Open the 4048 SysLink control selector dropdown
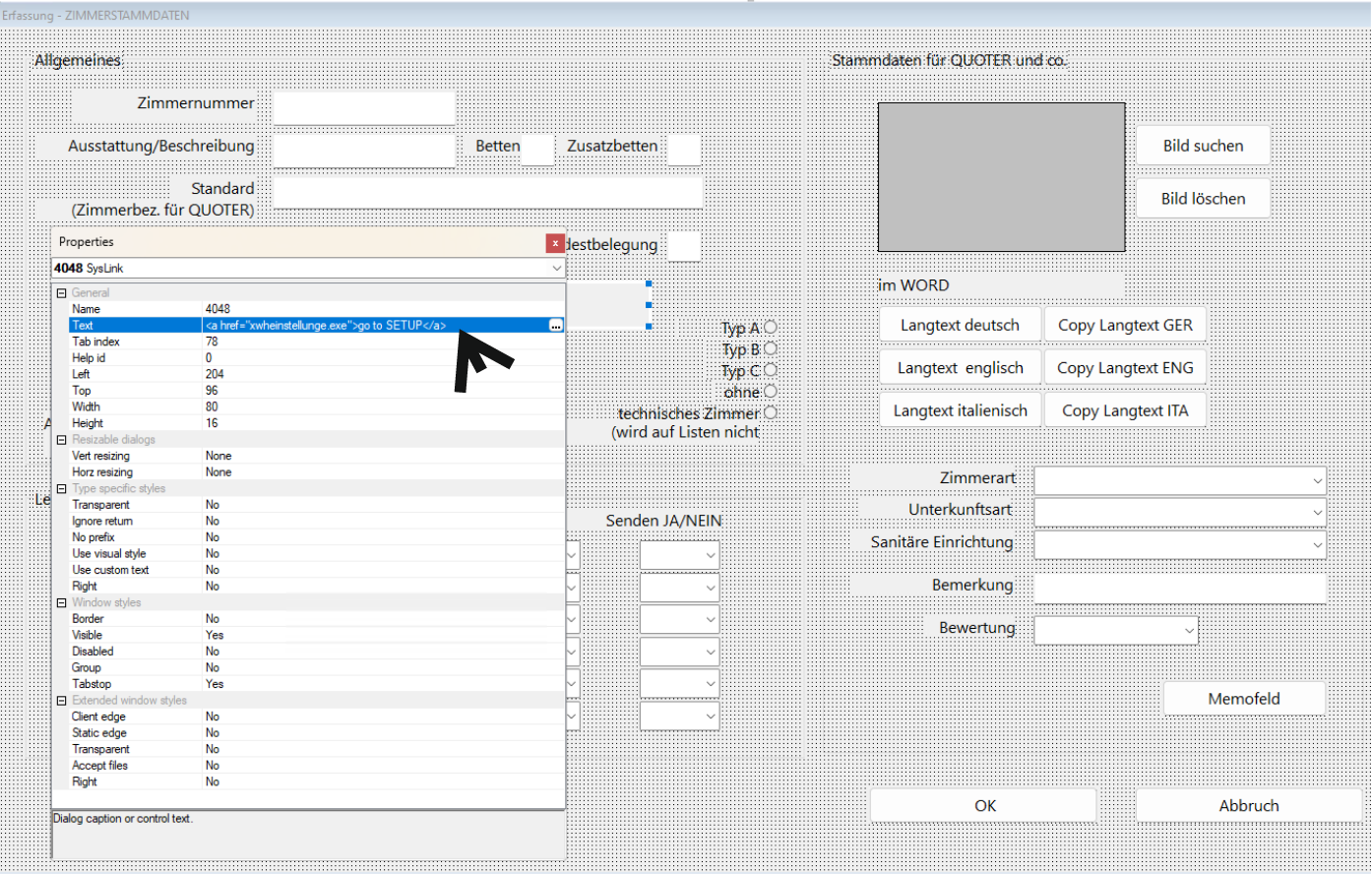 (556, 268)
